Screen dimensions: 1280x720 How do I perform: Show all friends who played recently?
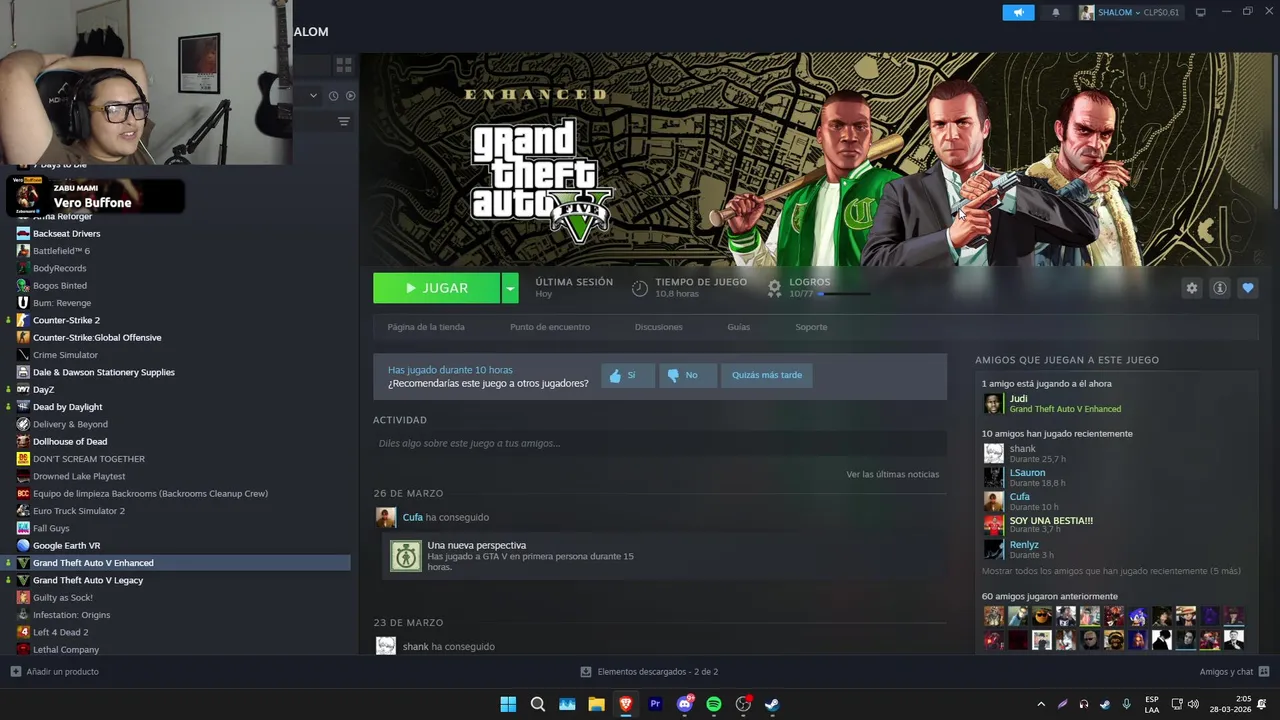point(1111,571)
